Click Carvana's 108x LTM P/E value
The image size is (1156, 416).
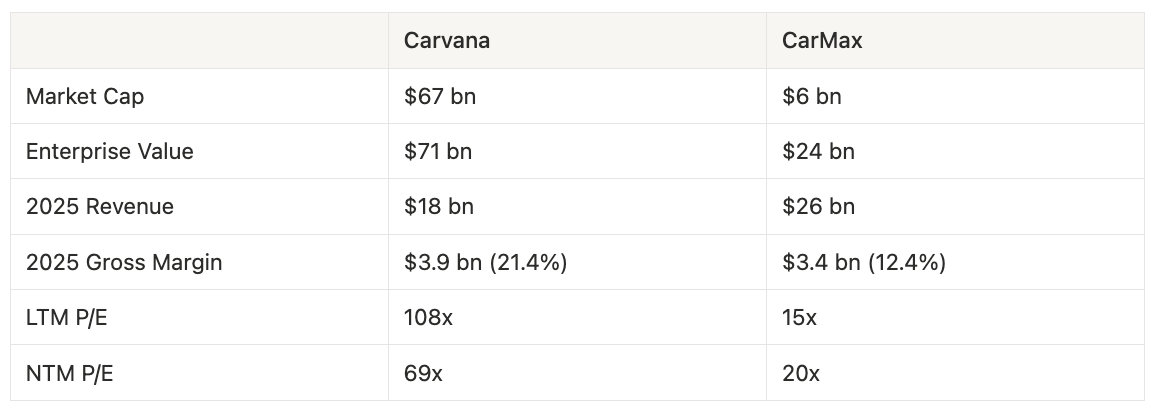tap(428, 318)
